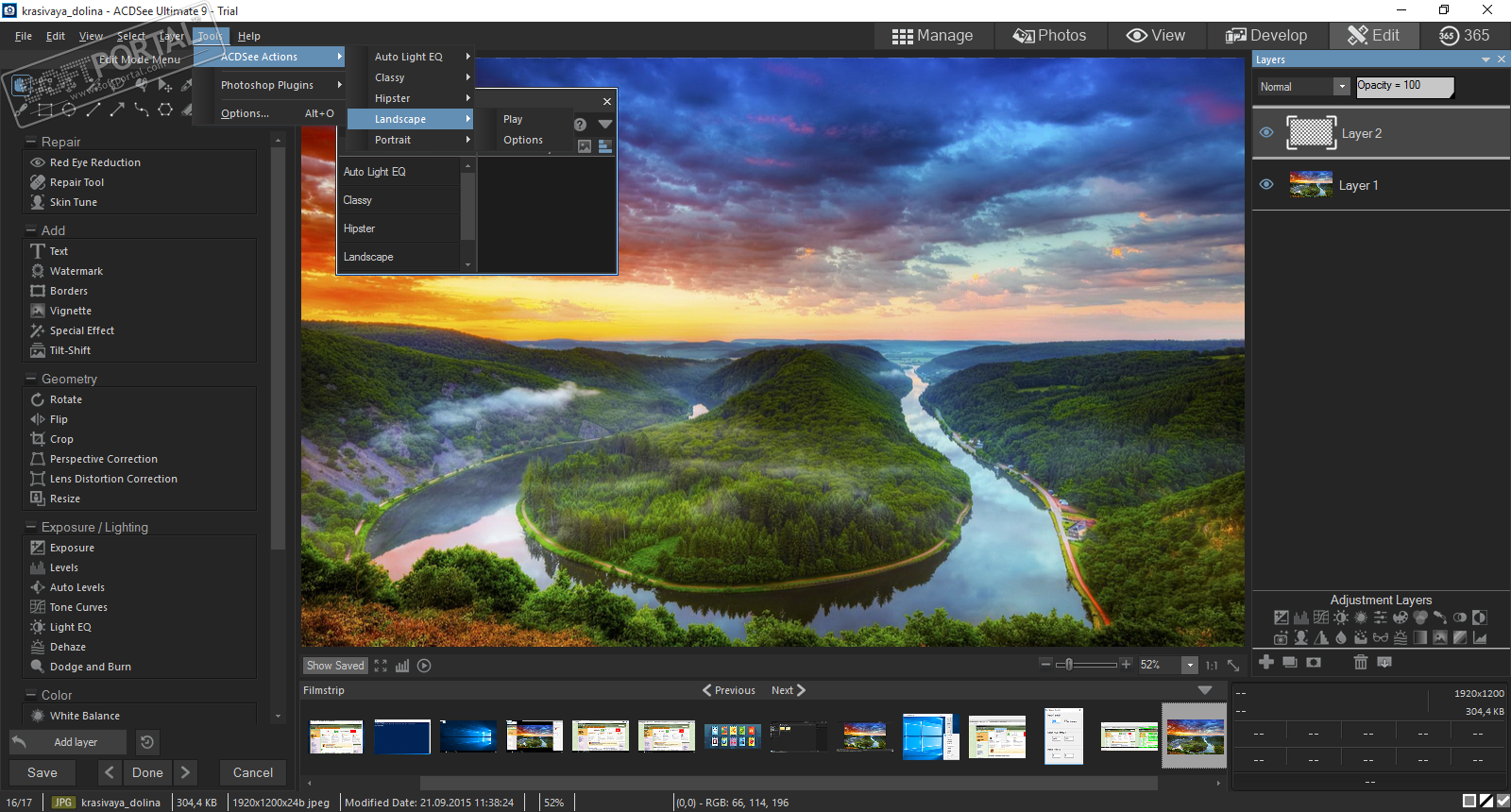
Task: Click the Cancel button
Action: (x=253, y=772)
